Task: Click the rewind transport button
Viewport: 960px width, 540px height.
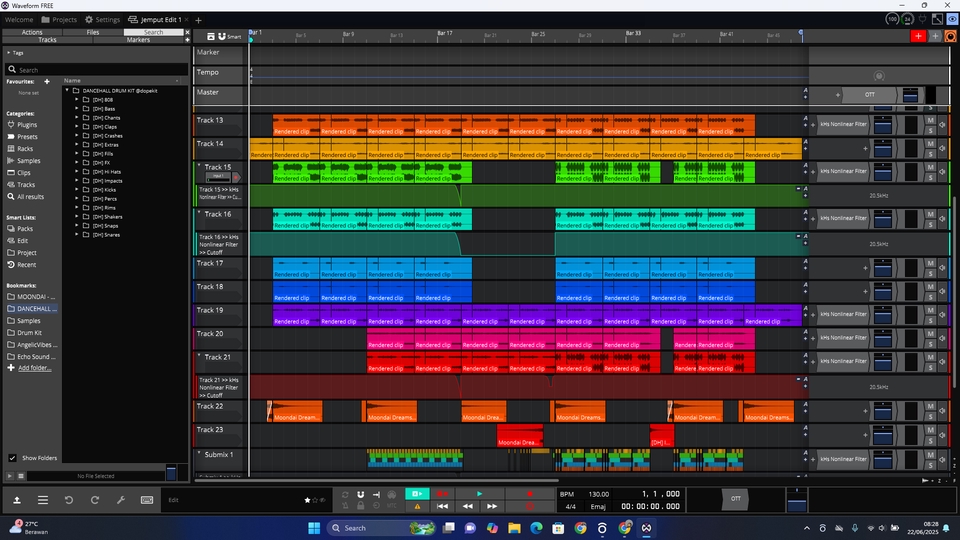Action: (467, 506)
